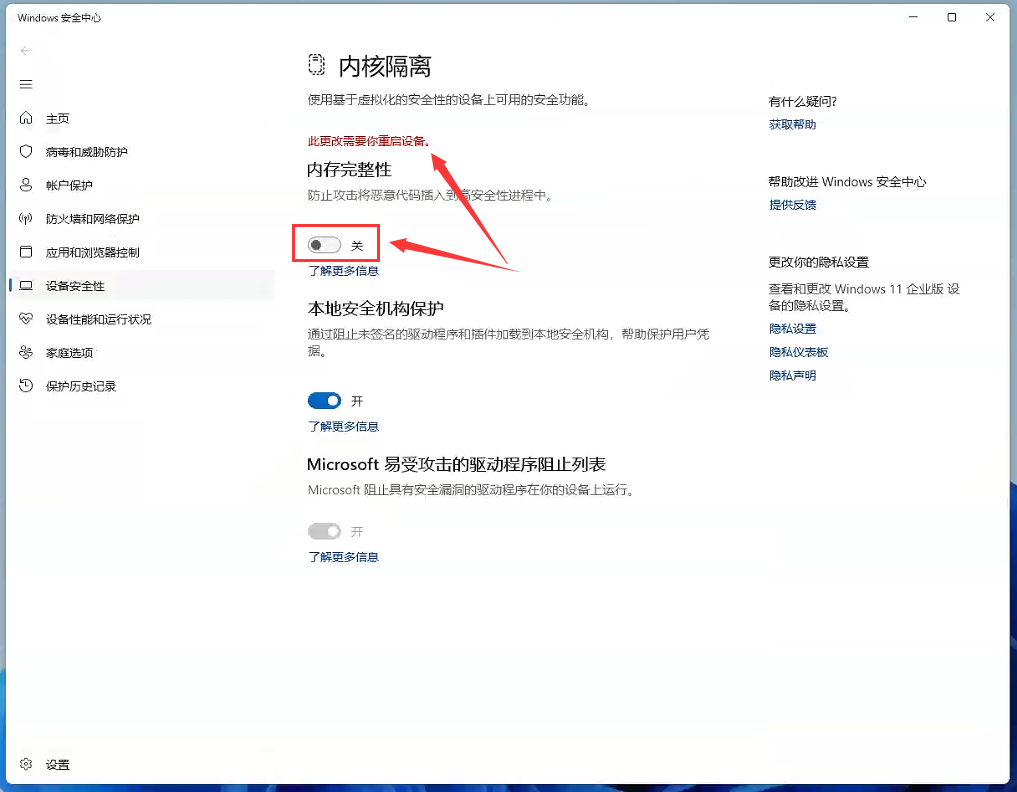Click the shield icon for 病毒和威胁防护
The width and height of the screenshot is (1017, 792).
coord(26,151)
